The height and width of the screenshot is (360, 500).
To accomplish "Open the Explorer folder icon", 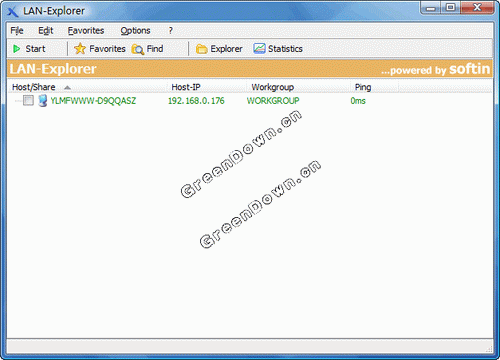I will tap(201, 49).
